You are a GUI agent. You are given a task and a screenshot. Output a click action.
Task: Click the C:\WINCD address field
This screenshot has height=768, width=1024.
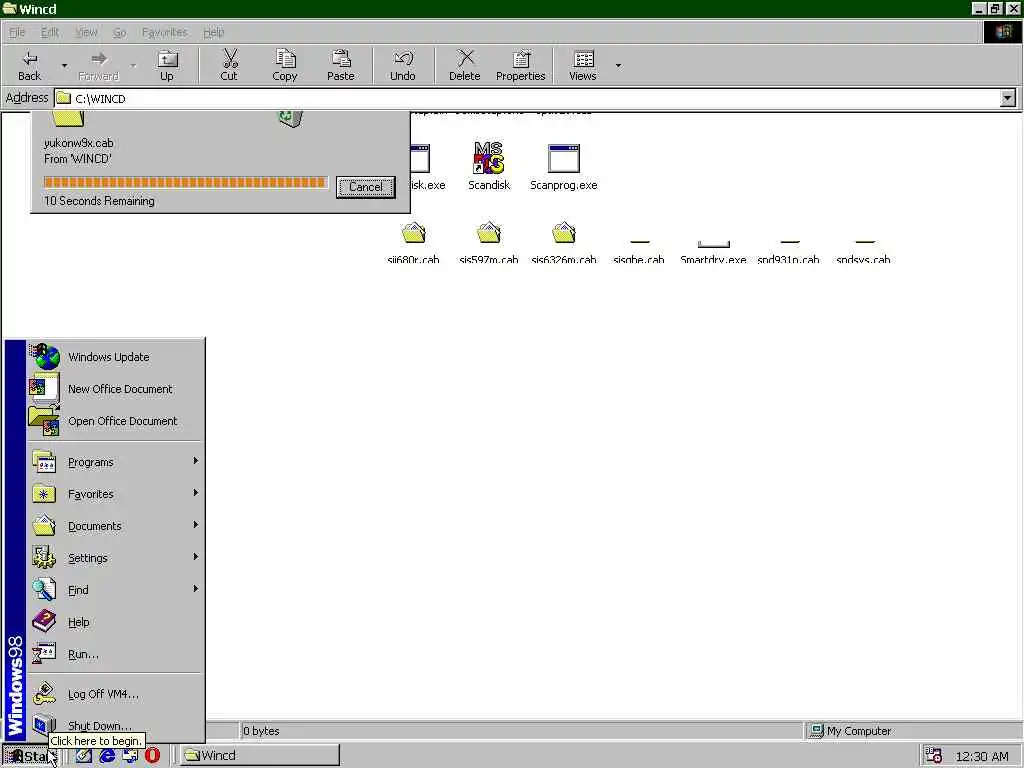528,99
